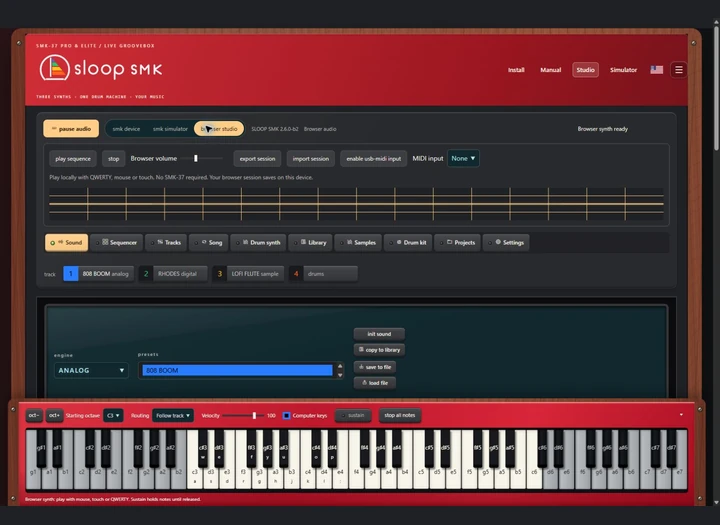Click the oct+ button

pyautogui.click(x=54, y=415)
